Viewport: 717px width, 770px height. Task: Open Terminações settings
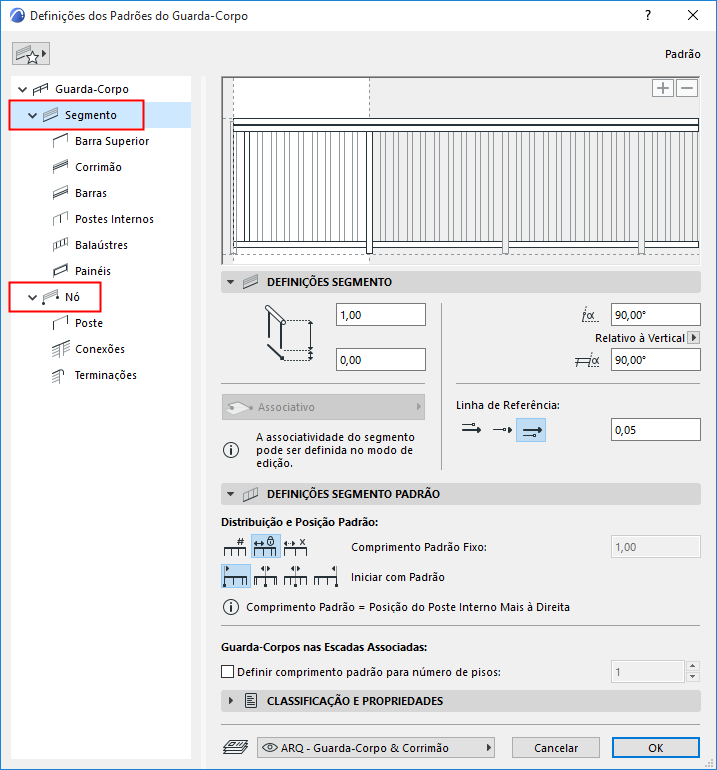click(x=106, y=375)
